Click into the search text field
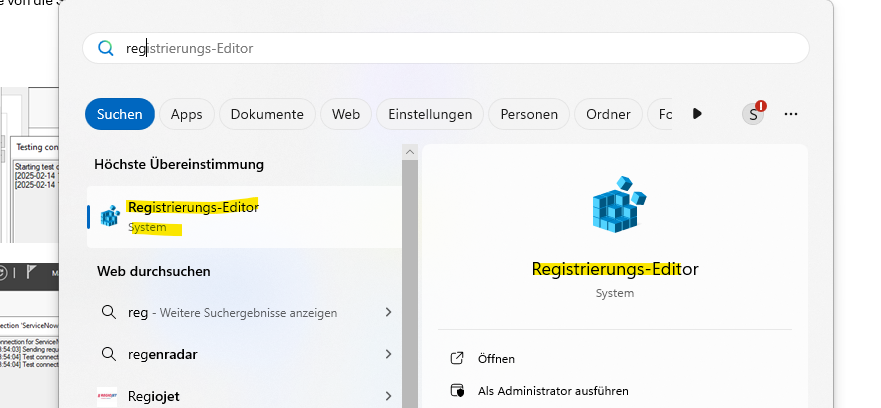The image size is (881, 408). (x=450, y=48)
